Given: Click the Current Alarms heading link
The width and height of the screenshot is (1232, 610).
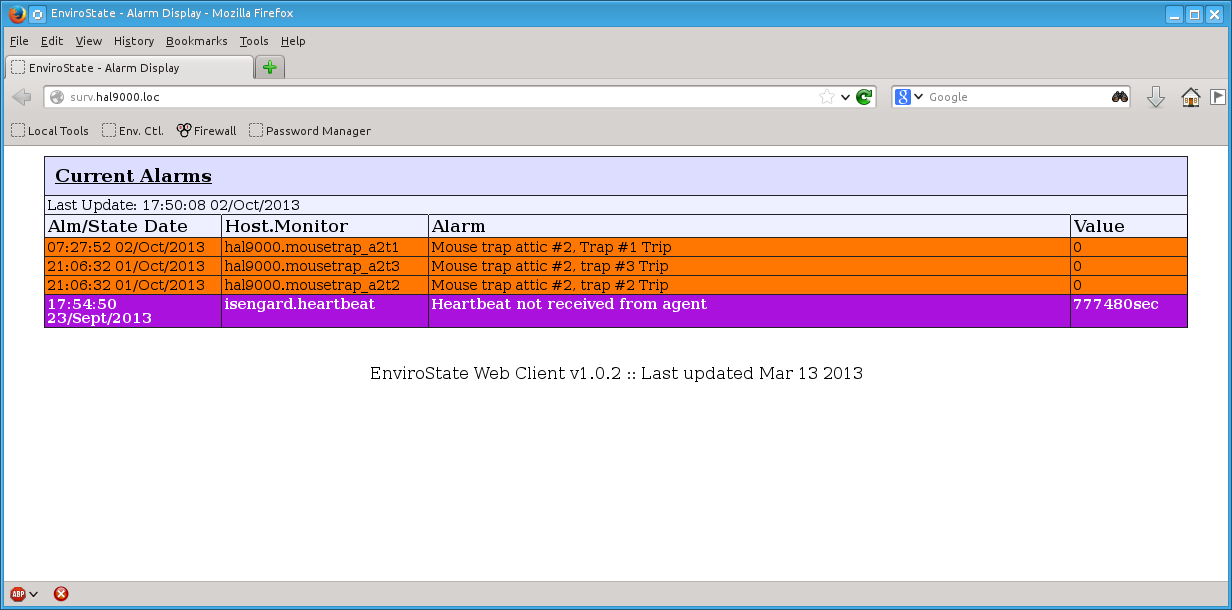Looking at the screenshot, I should point(133,176).
